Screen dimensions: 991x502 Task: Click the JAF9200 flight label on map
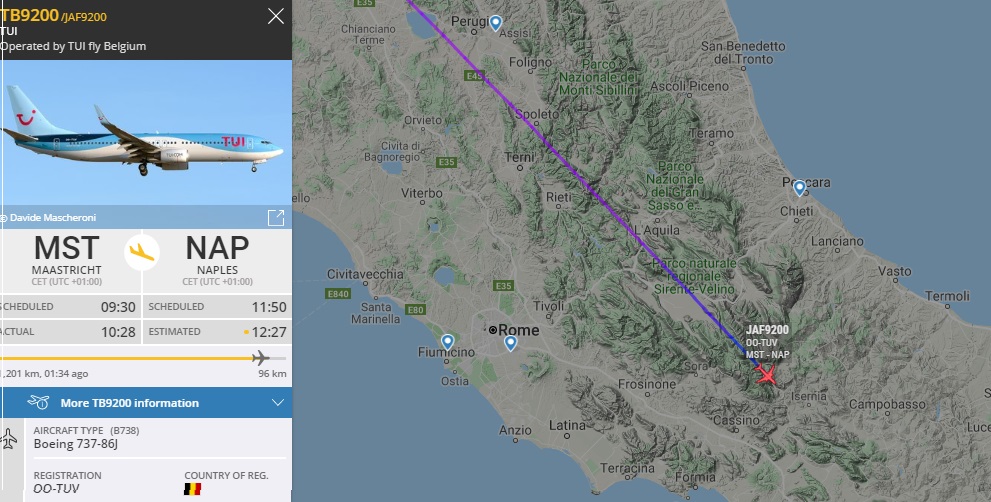[767, 330]
